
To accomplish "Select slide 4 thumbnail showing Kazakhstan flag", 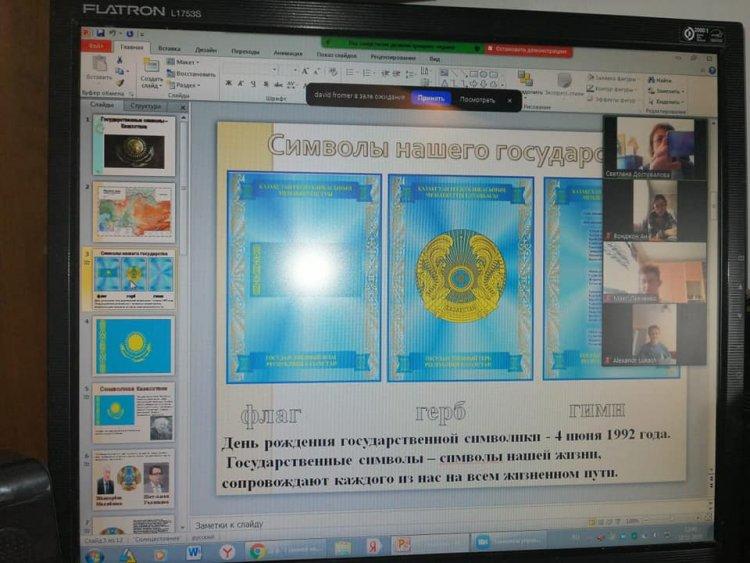I will pyautogui.click(x=134, y=345).
